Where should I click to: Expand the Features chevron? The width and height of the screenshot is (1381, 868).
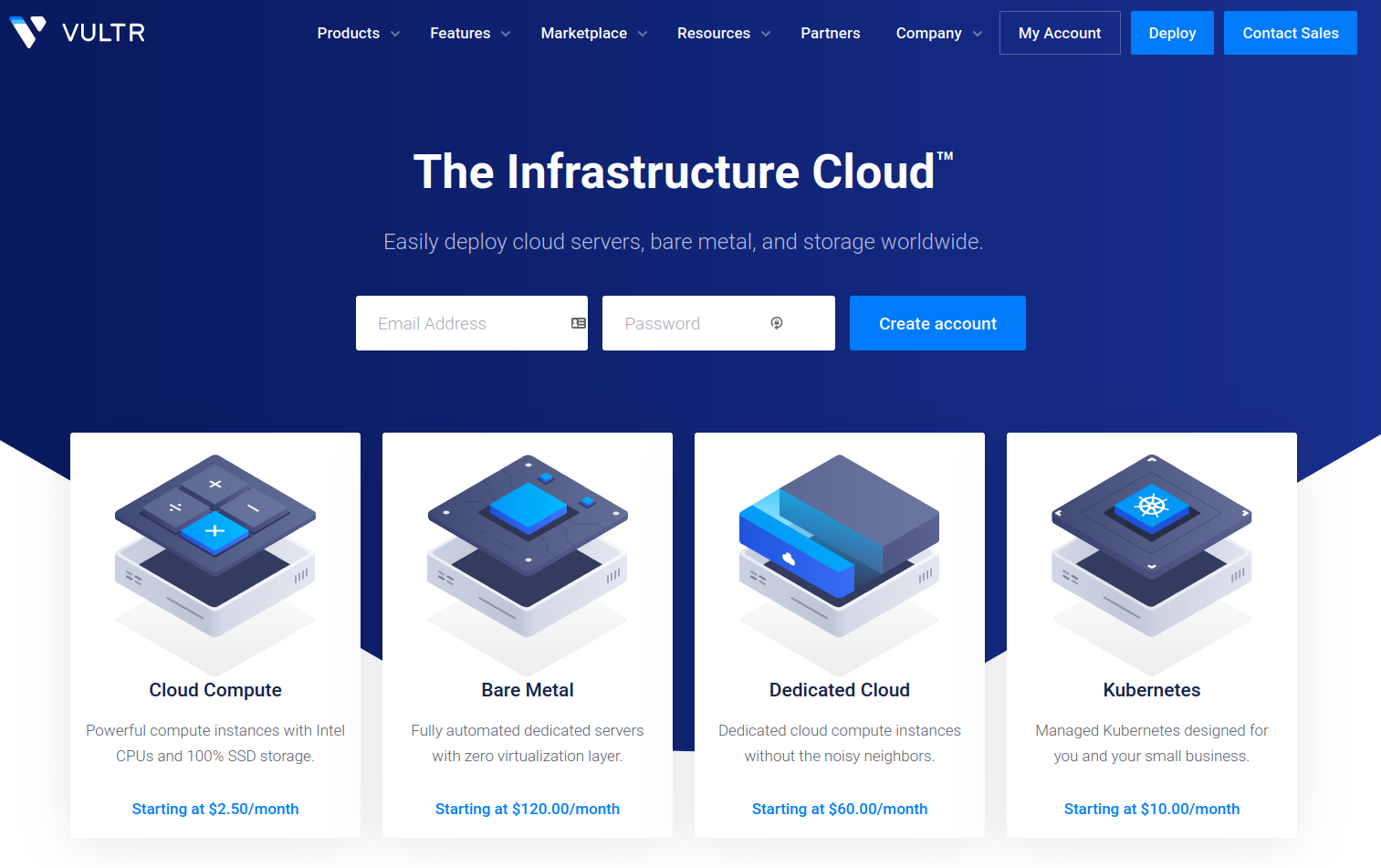(506, 34)
